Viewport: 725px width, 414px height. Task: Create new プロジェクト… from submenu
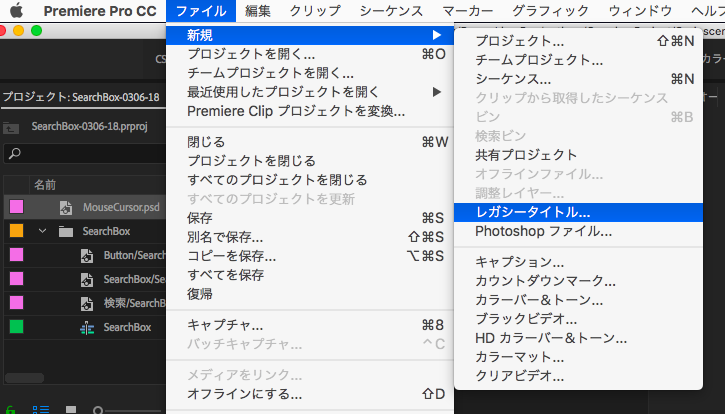(578, 41)
